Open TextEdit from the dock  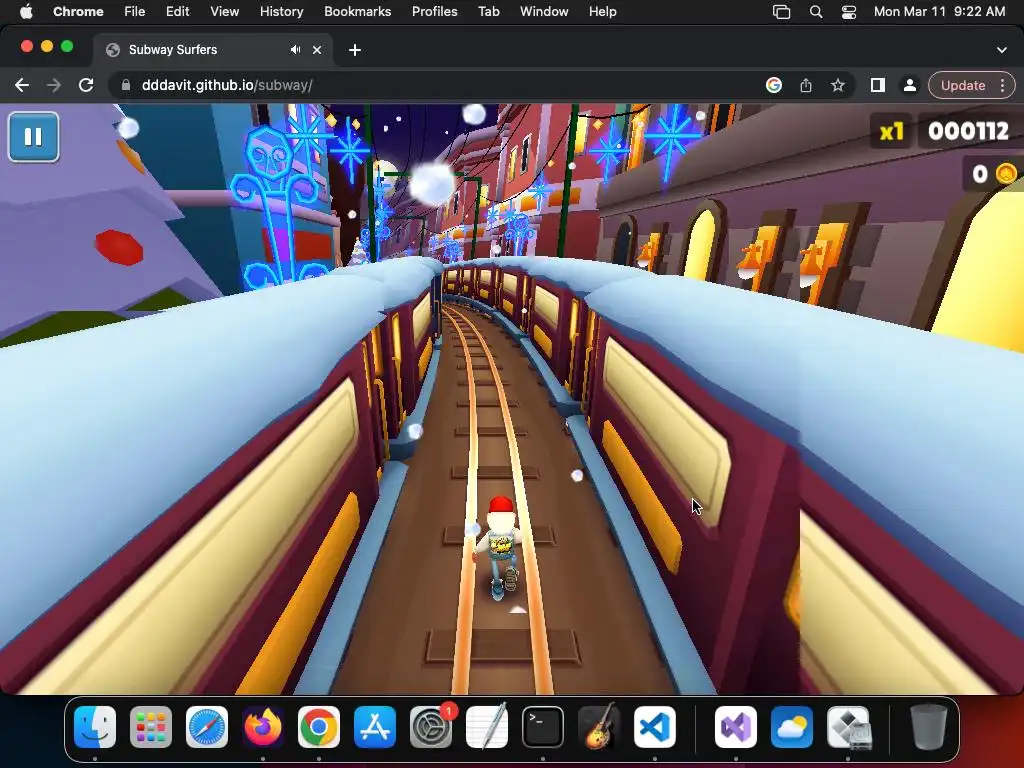487,727
